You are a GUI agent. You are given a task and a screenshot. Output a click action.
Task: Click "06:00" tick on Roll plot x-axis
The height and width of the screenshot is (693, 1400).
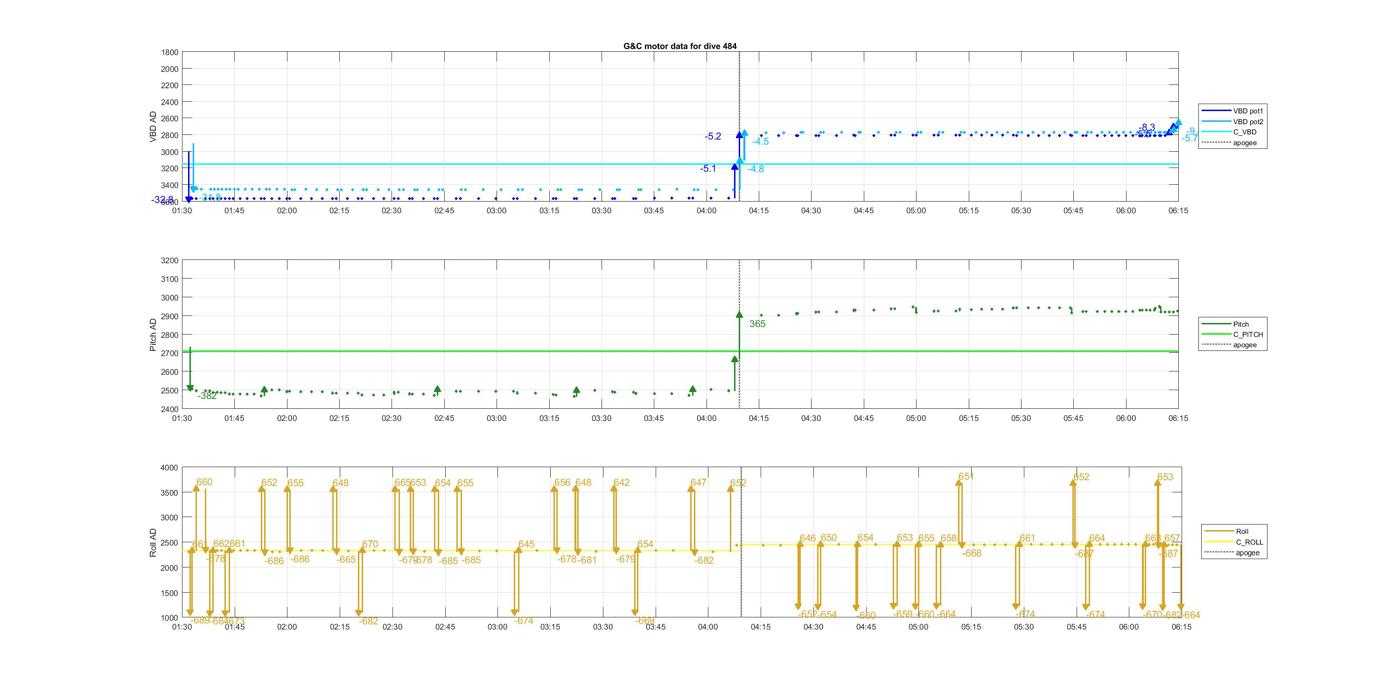[x=1129, y=628]
